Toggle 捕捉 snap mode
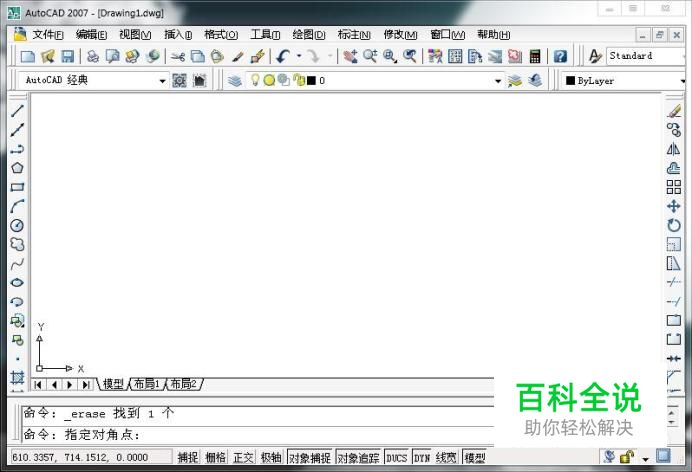Image resolution: width=692 pixels, height=472 pixels. 188,458
